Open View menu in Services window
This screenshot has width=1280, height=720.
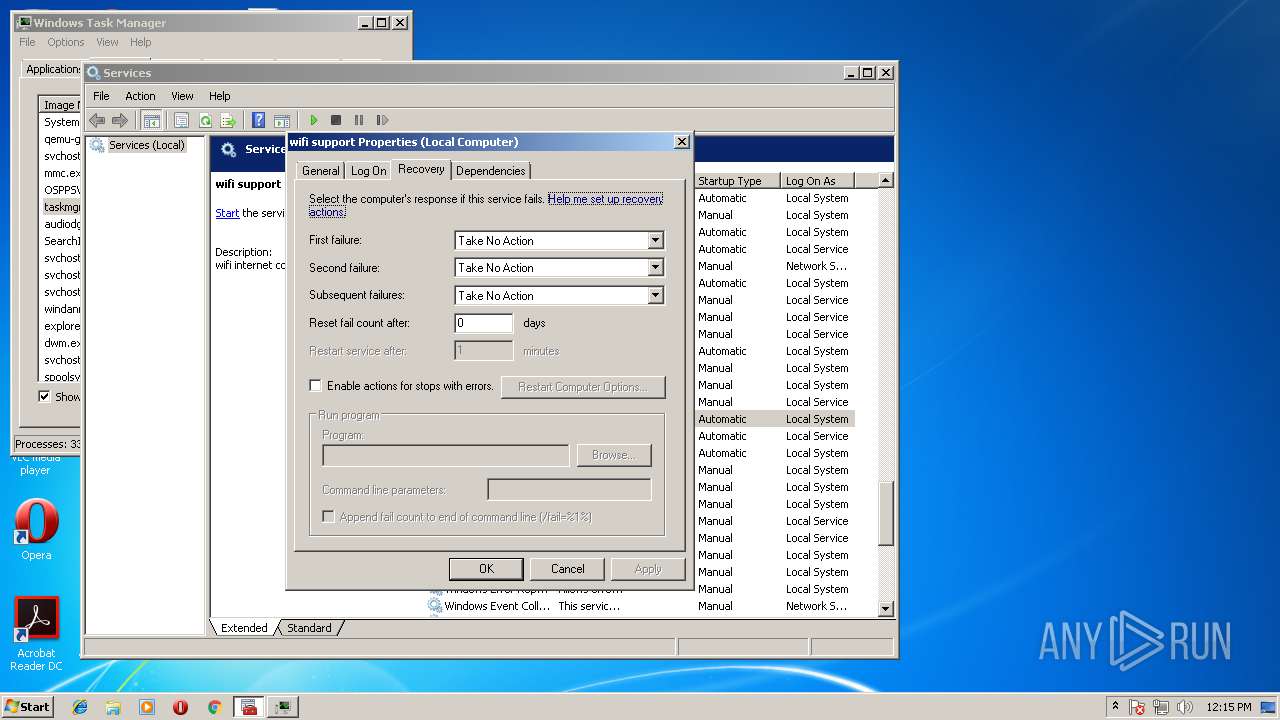click(x=182, y=96)
